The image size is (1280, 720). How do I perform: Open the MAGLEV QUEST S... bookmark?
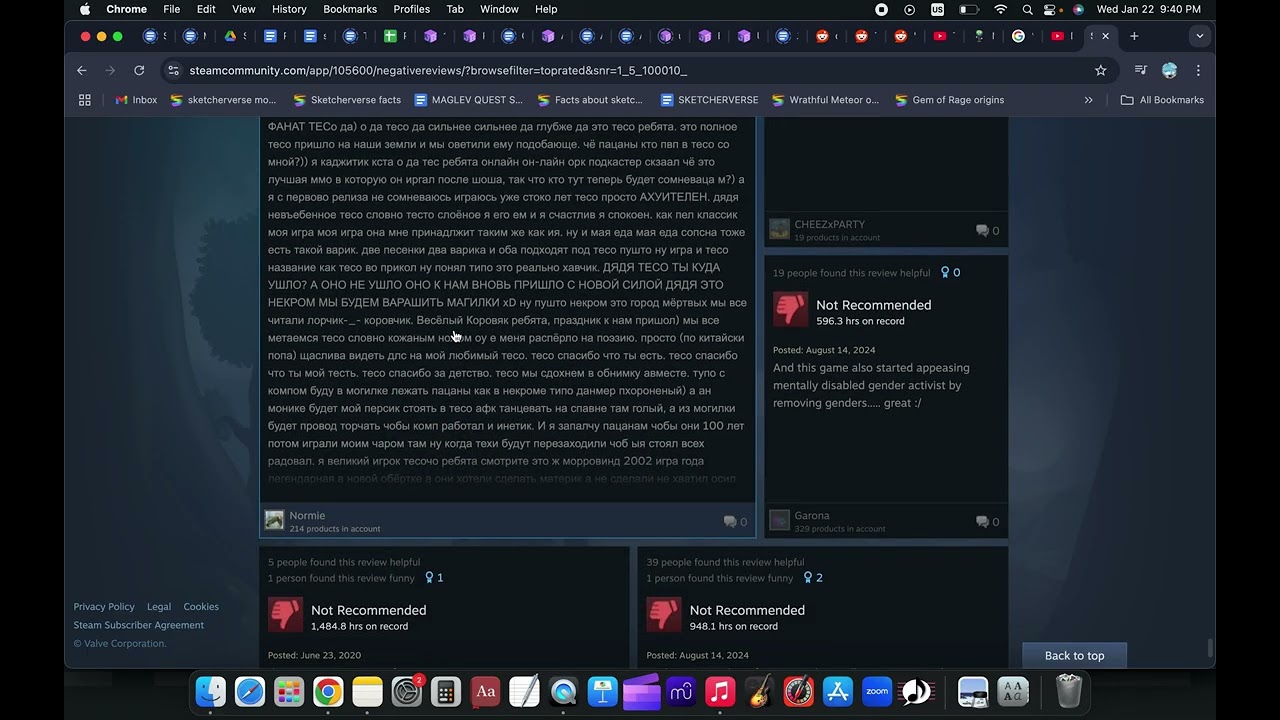(468, 100)
